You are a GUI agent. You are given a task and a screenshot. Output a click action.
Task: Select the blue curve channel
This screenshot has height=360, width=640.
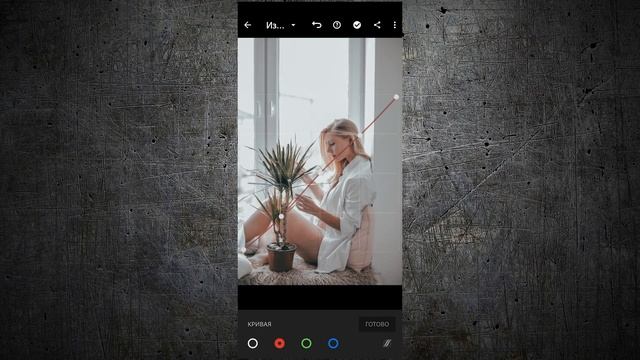click(333, 343)
